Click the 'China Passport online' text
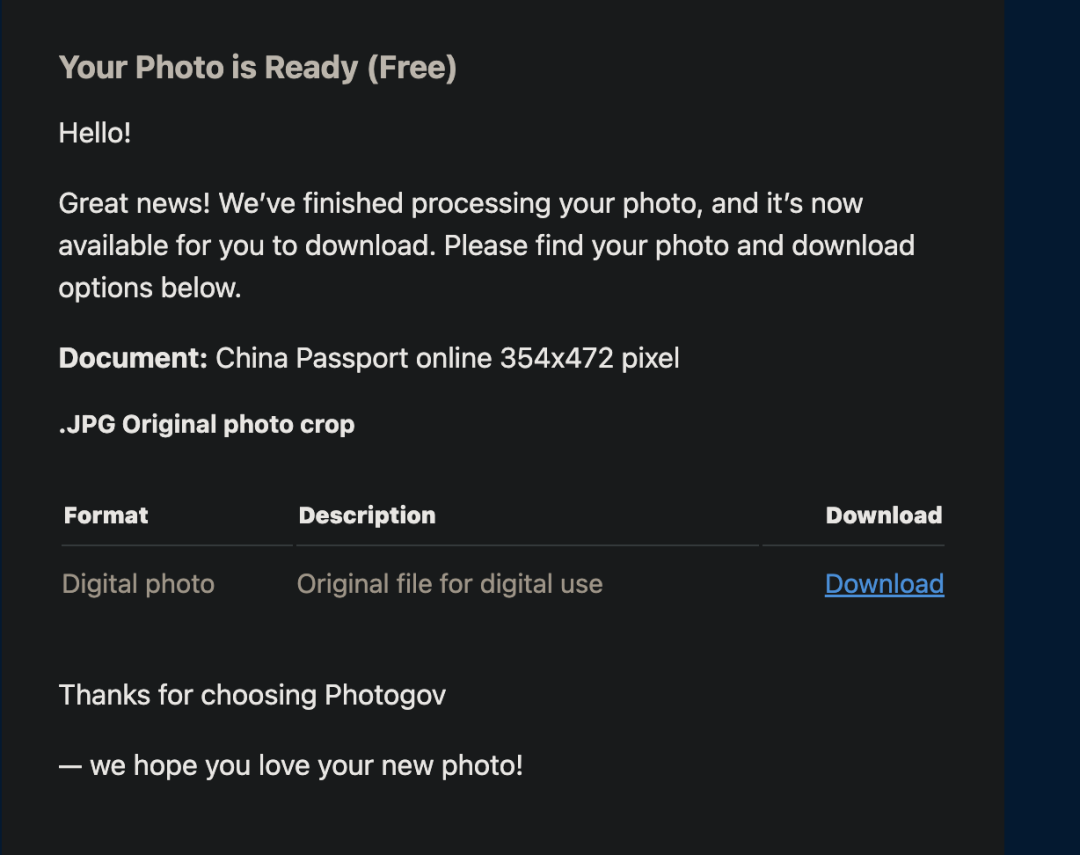 tap(354, 358)
